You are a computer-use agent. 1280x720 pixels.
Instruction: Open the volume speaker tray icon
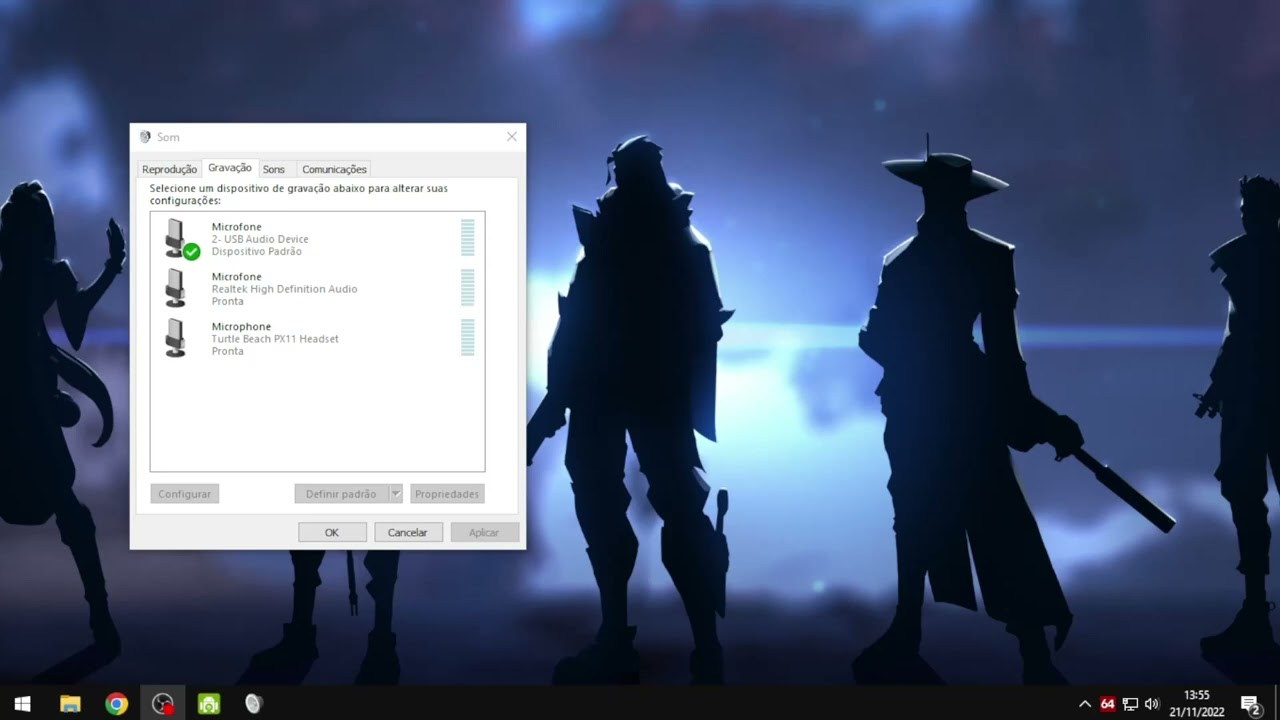click(x=1152, y=704)
